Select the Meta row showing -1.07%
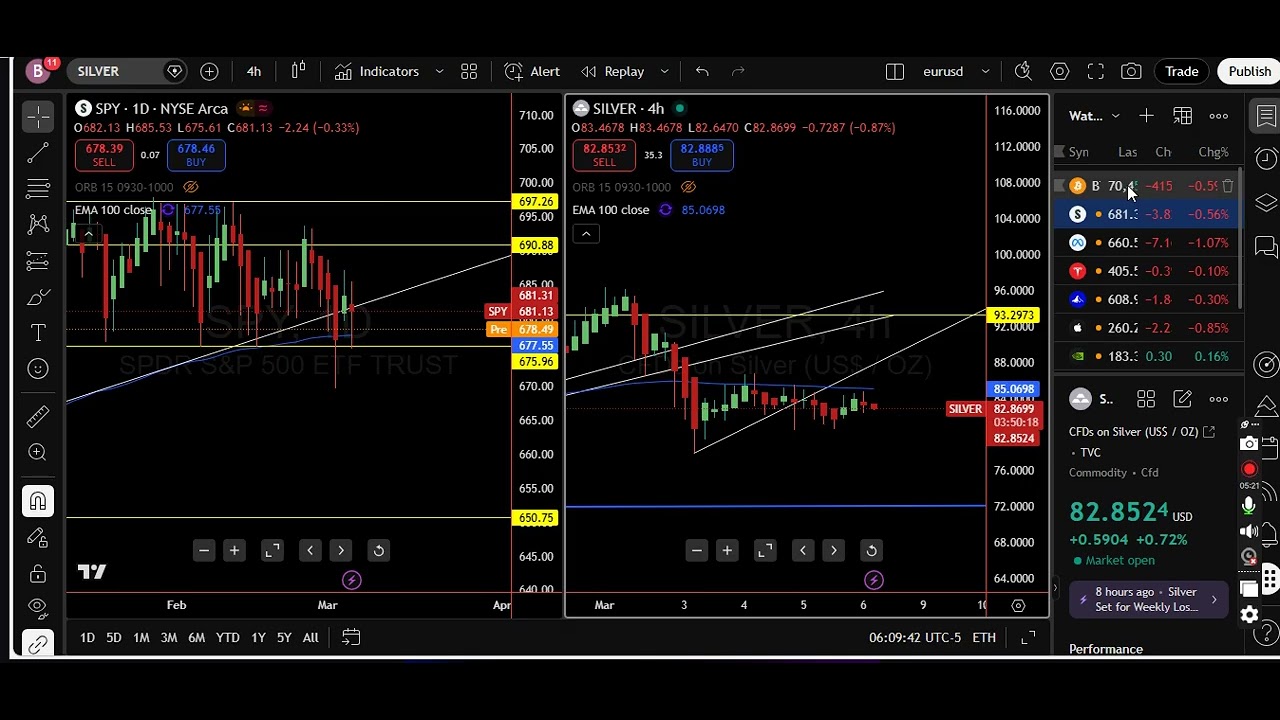This screenshot has width=1280, height=720. point(1148,242)
